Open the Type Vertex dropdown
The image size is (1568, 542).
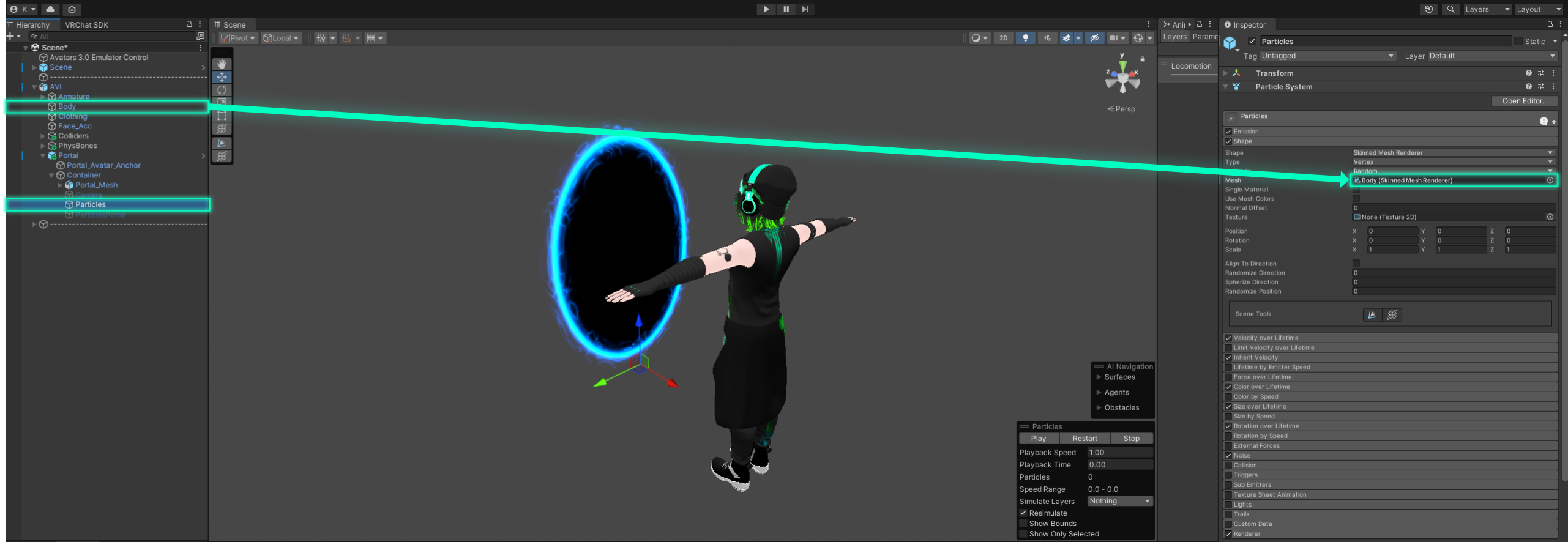pyautogui.click(x=1453, y=162)
